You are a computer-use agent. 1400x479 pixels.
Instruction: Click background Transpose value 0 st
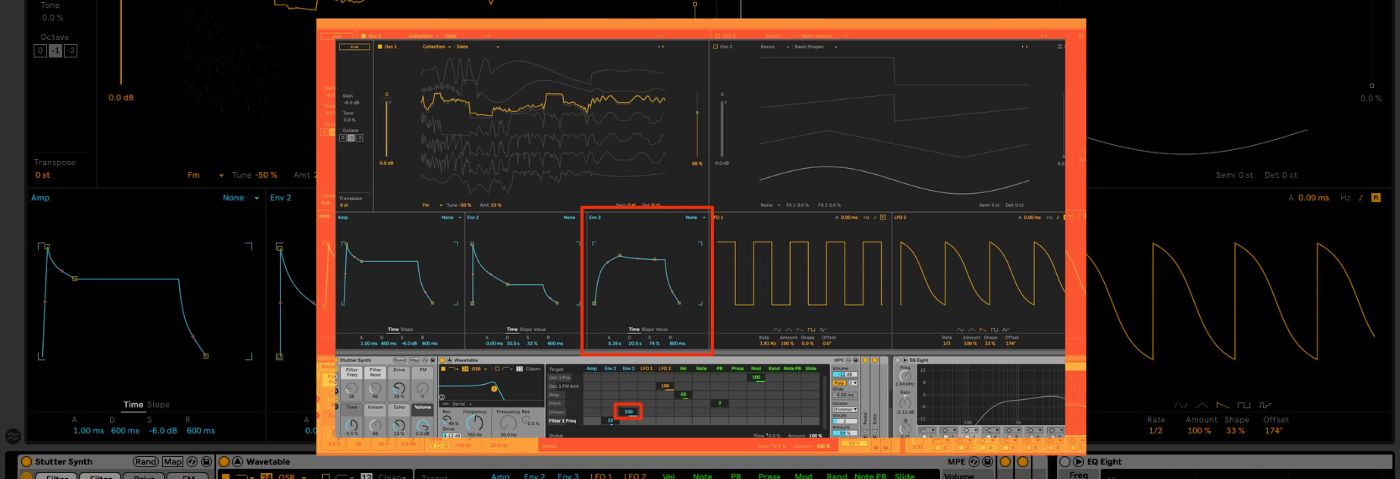(x=43, y=175)
